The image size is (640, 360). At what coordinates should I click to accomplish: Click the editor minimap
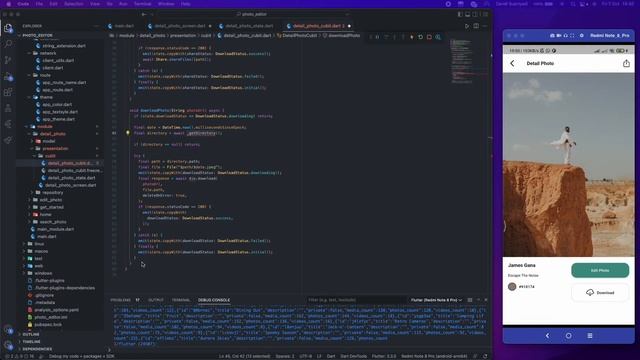tap(469, 61)
